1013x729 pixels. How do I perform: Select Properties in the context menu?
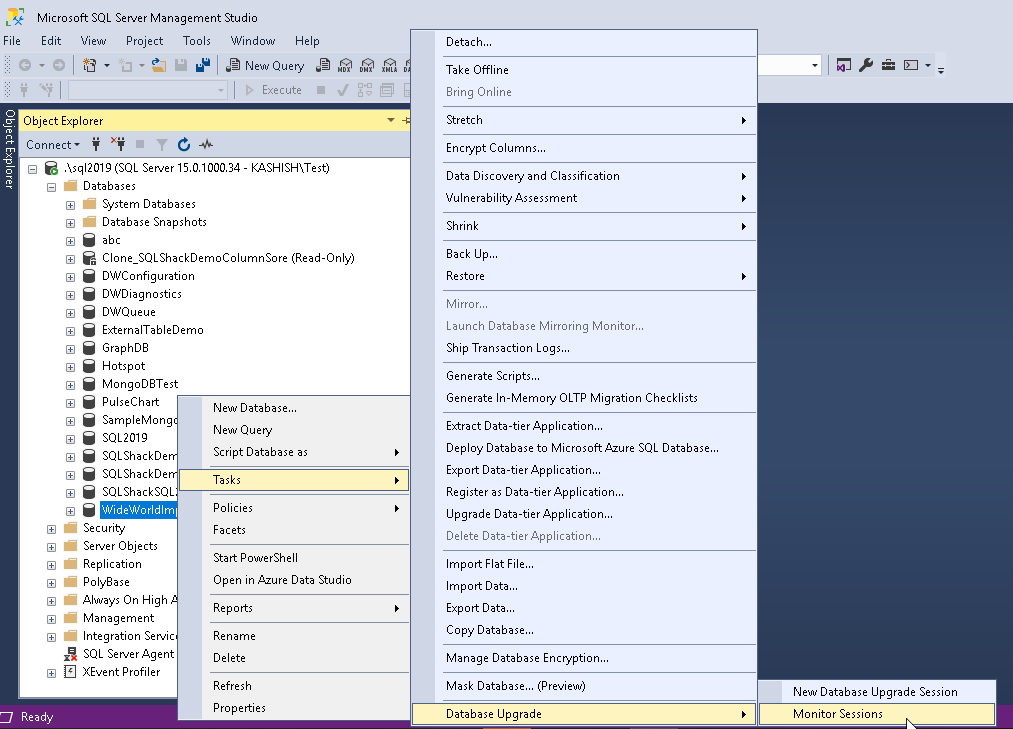pyautogui.click(x=294, y=708)
